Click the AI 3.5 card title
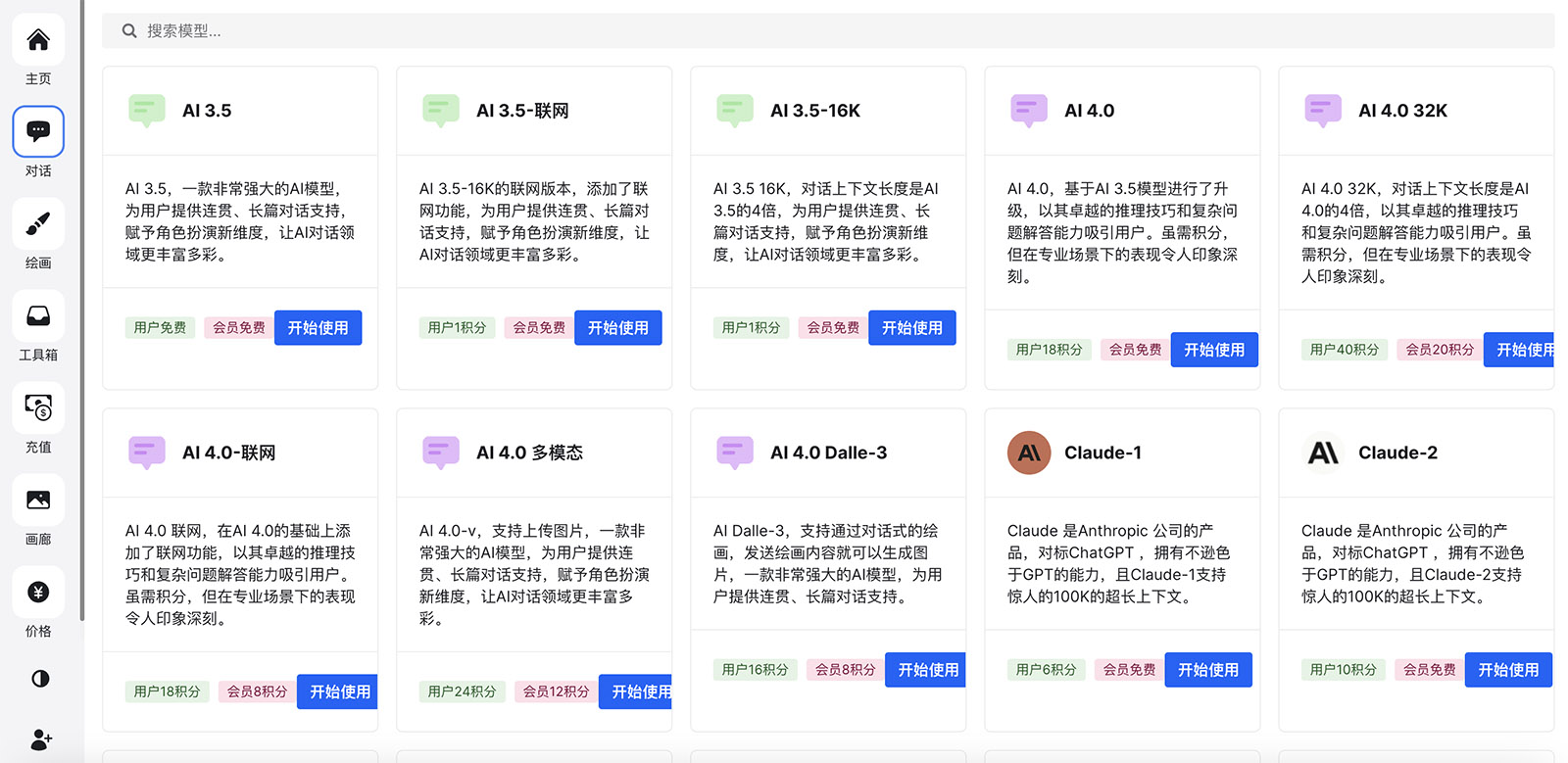Image resolution: width=1568 pixels, height=763 pixels. point(207,111)
